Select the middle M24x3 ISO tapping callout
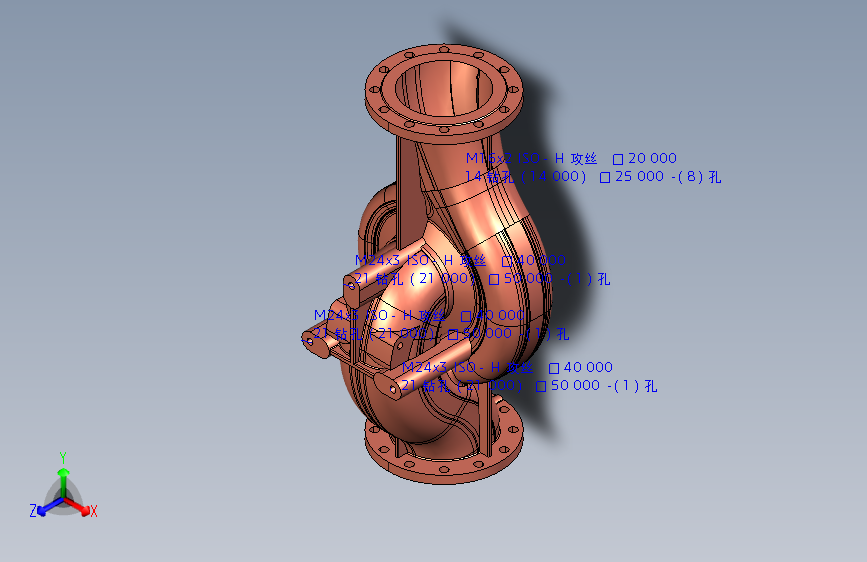 pyautogui.click(x=419, y=316)
